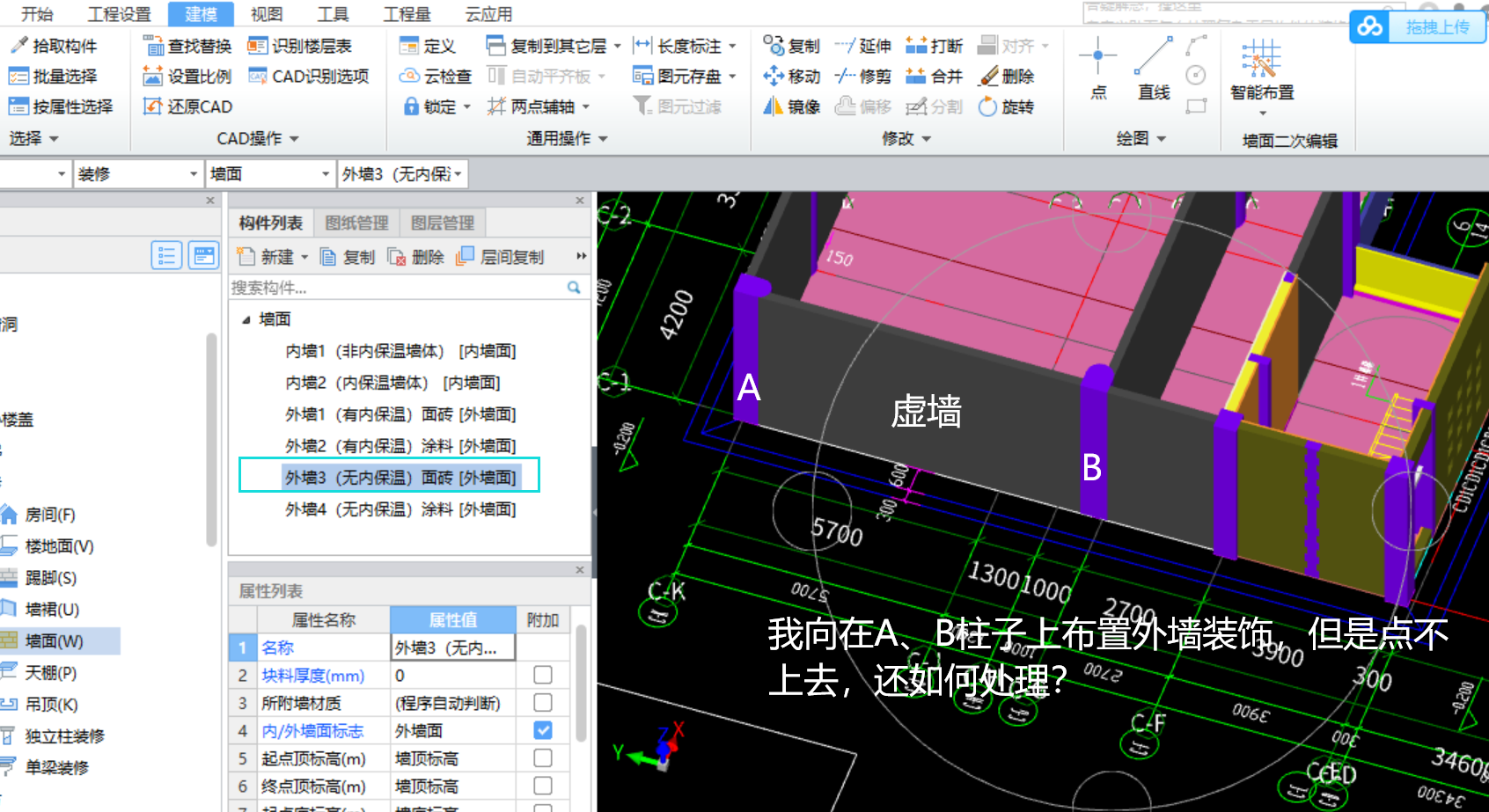Click 层间复制 in component list toolbar

click(500, 257)
